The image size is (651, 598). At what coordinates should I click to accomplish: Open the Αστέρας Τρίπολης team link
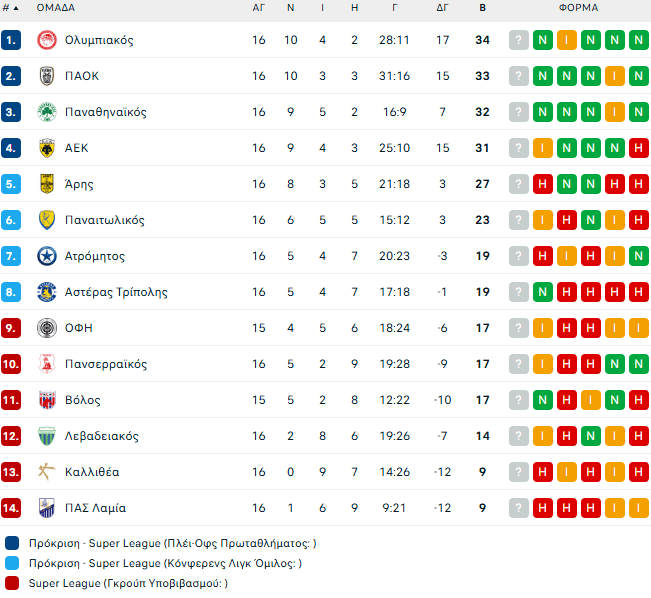(x=116, y=292)
